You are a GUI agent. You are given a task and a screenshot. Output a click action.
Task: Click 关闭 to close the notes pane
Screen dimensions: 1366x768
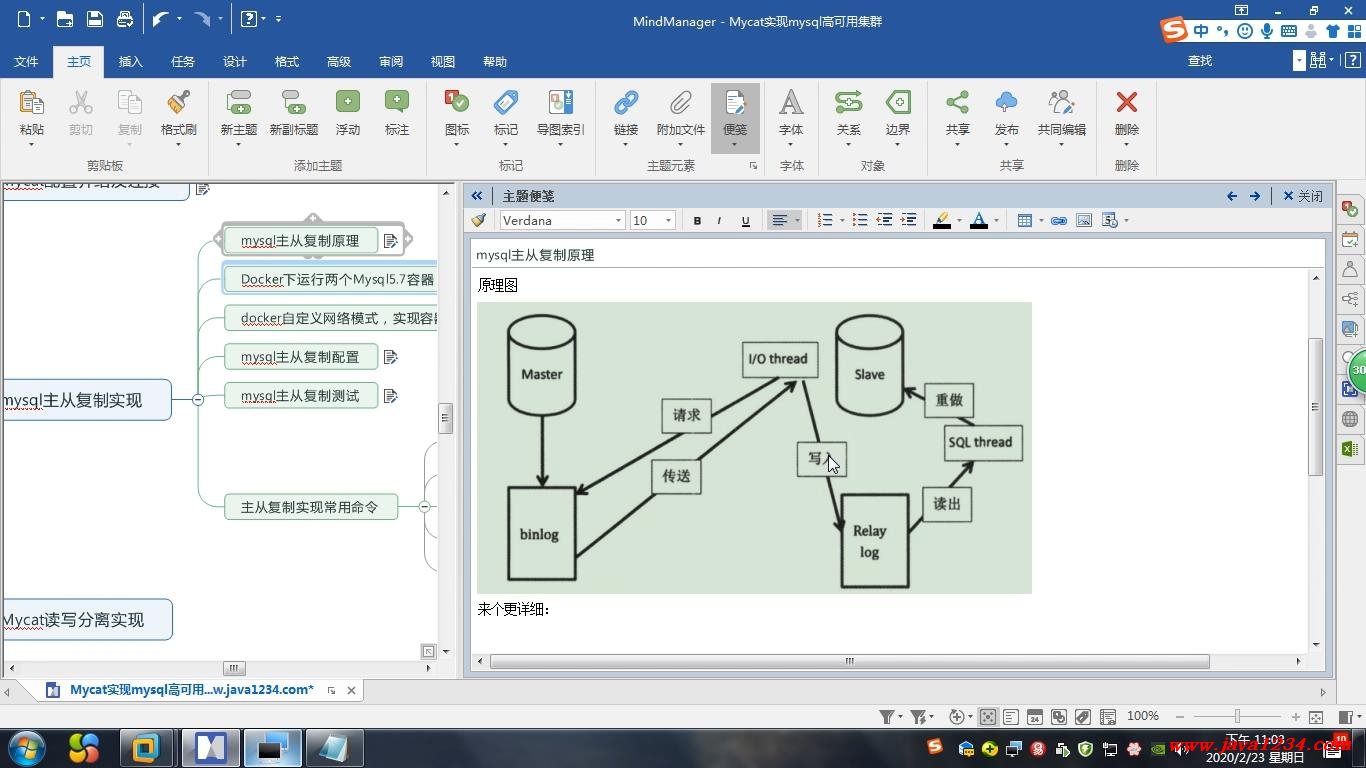click(x=1303, y=196)
